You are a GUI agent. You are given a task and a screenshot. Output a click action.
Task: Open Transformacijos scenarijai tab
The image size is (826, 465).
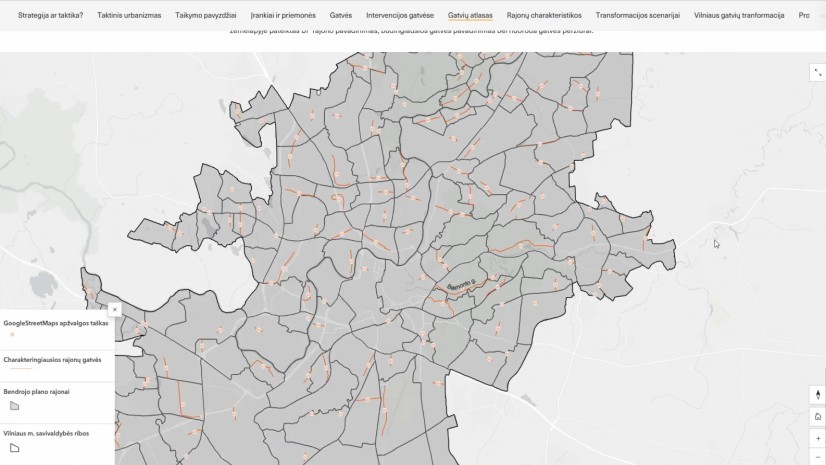point(638,16)
